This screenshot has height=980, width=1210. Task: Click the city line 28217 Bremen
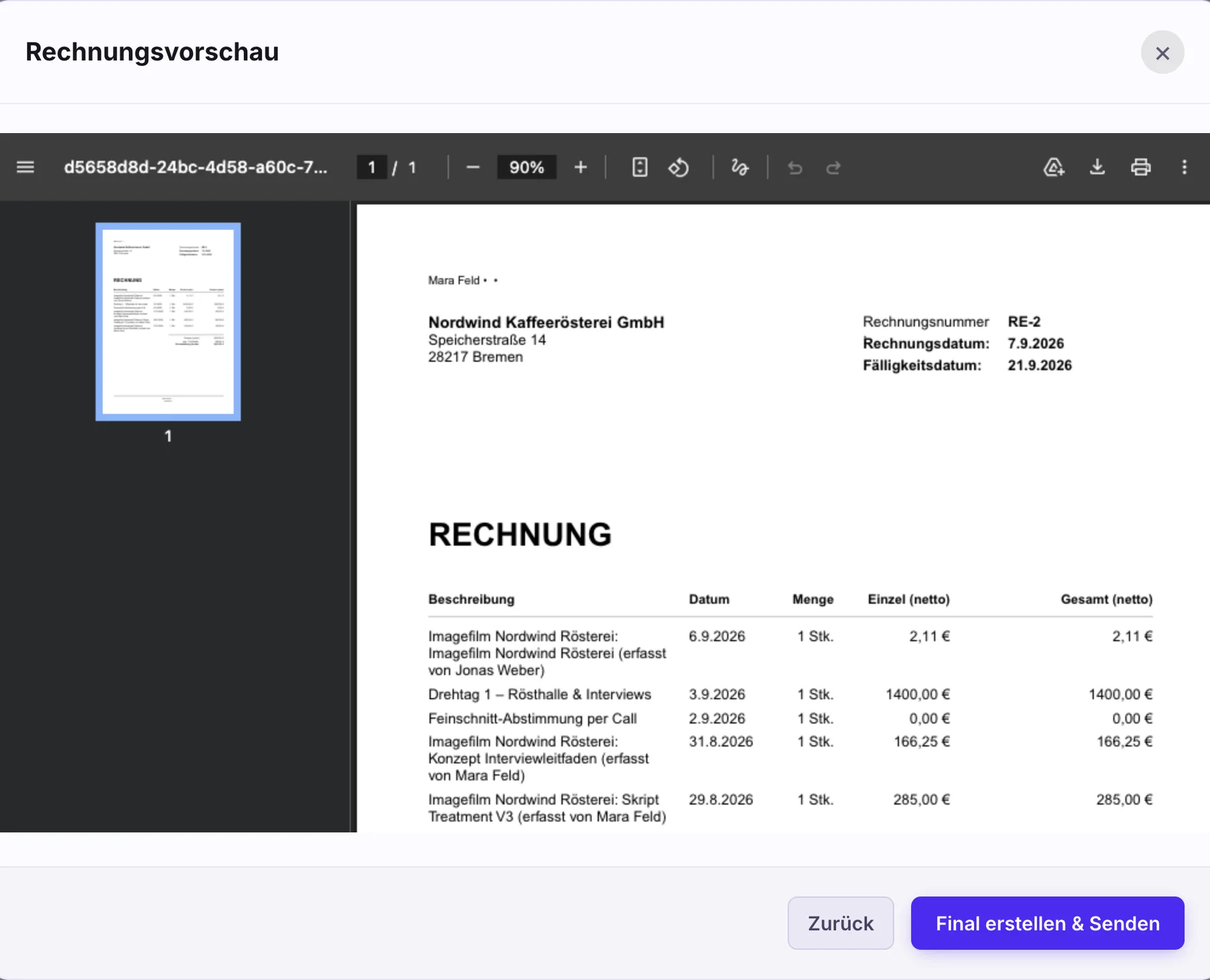coord(475,357)
